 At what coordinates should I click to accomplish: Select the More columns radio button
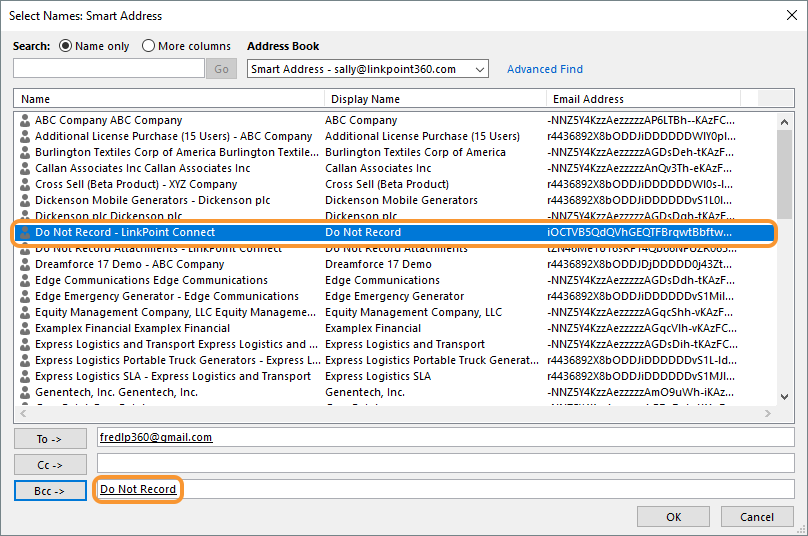(x=148, y=46)
